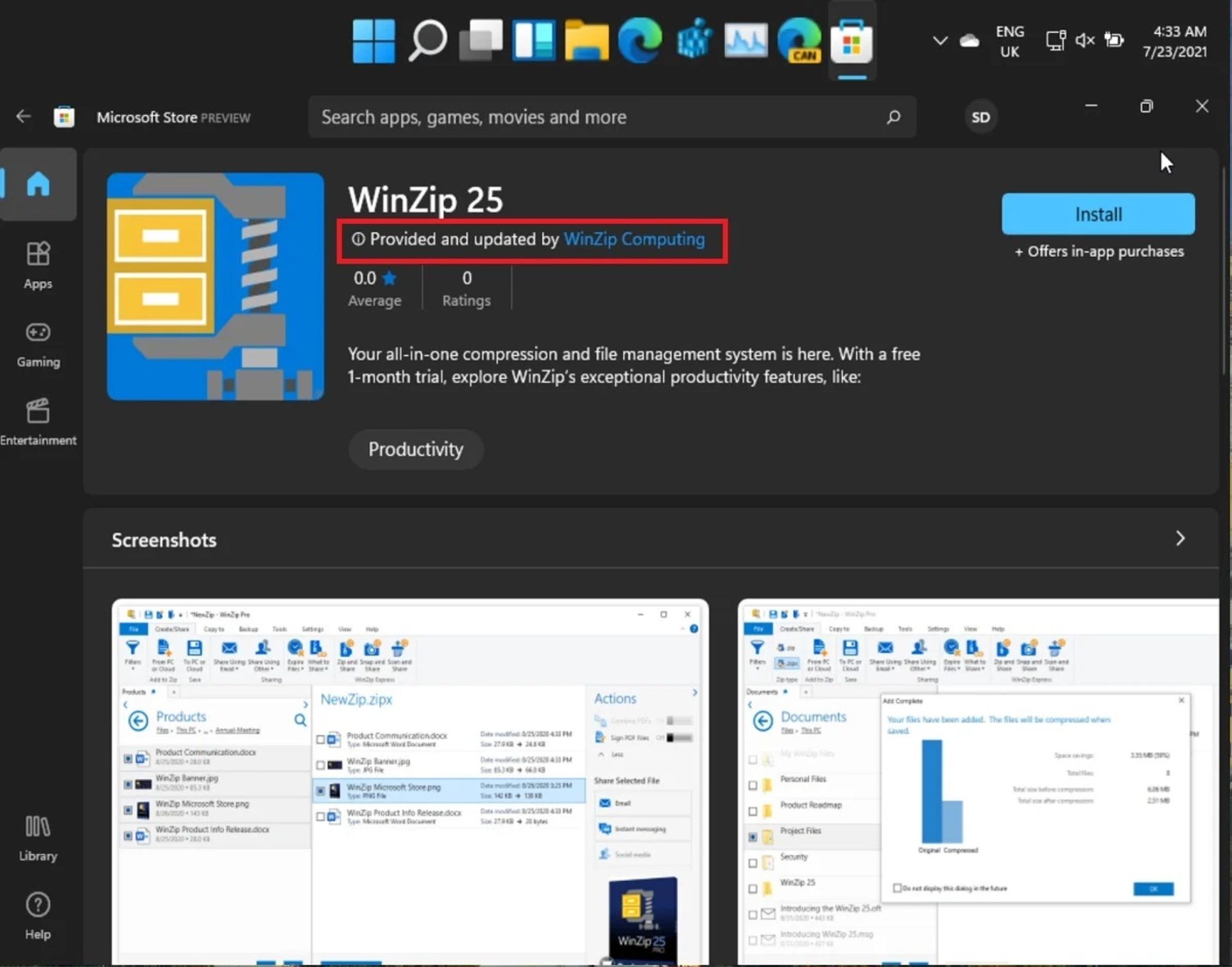Select the Apps icon in sidebar
Screen dimensions: 1232x967
(37, 266)
